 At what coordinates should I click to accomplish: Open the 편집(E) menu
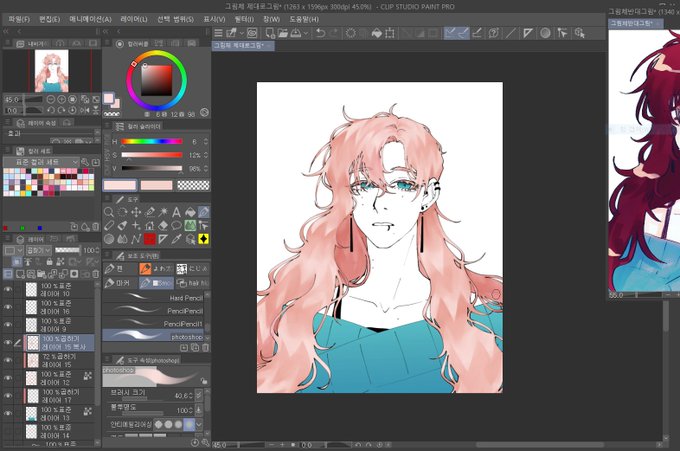pyautogui.click(x=49, y=20)
